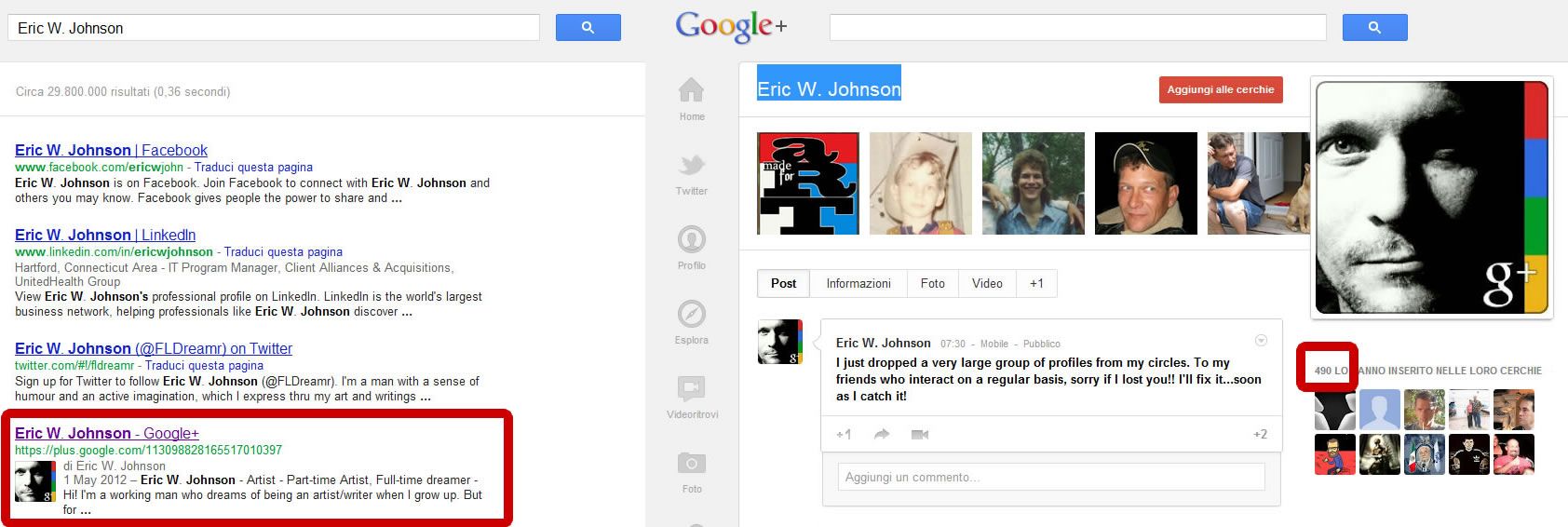Click the Google+ search magnifier button
Image resolution: width=1568 pixels, height=527 pixels.
coord(1374,28)
